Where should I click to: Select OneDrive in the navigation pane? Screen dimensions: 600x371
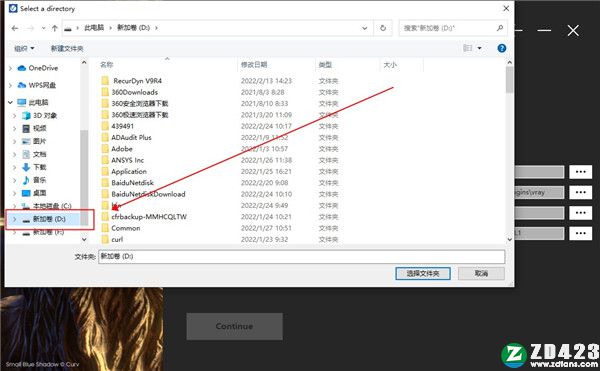[x=43, y=68]
